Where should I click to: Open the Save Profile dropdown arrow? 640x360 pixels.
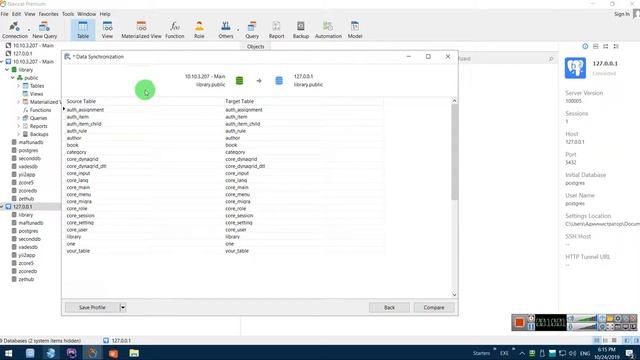coord(123,307)
